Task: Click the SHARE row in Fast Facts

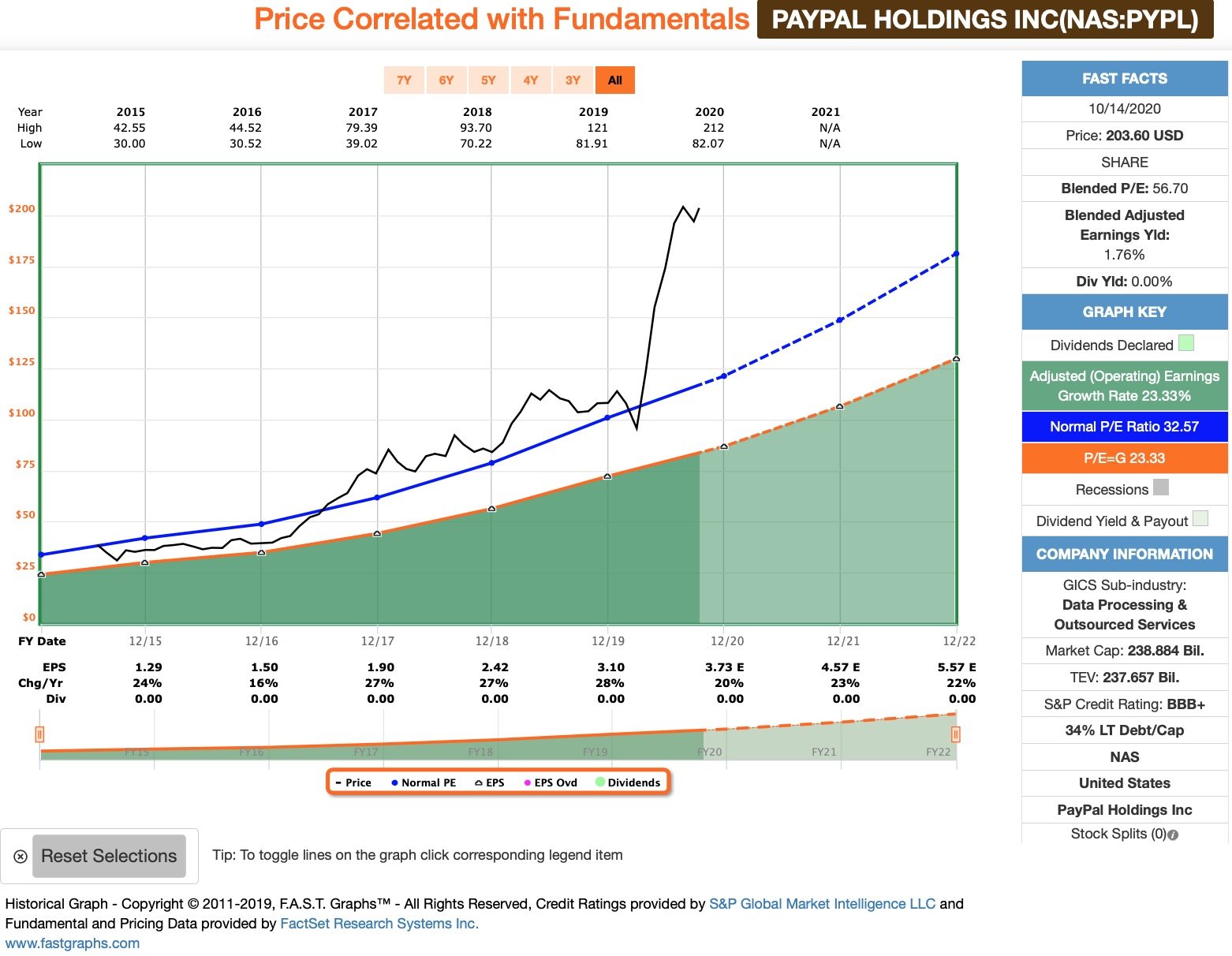Action: click(1125, 162)
